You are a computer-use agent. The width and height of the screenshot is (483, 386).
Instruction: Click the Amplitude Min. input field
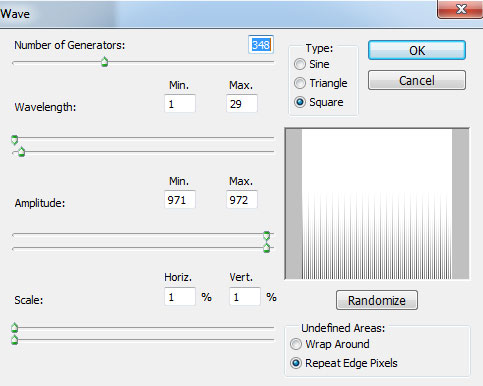point(180,200)
